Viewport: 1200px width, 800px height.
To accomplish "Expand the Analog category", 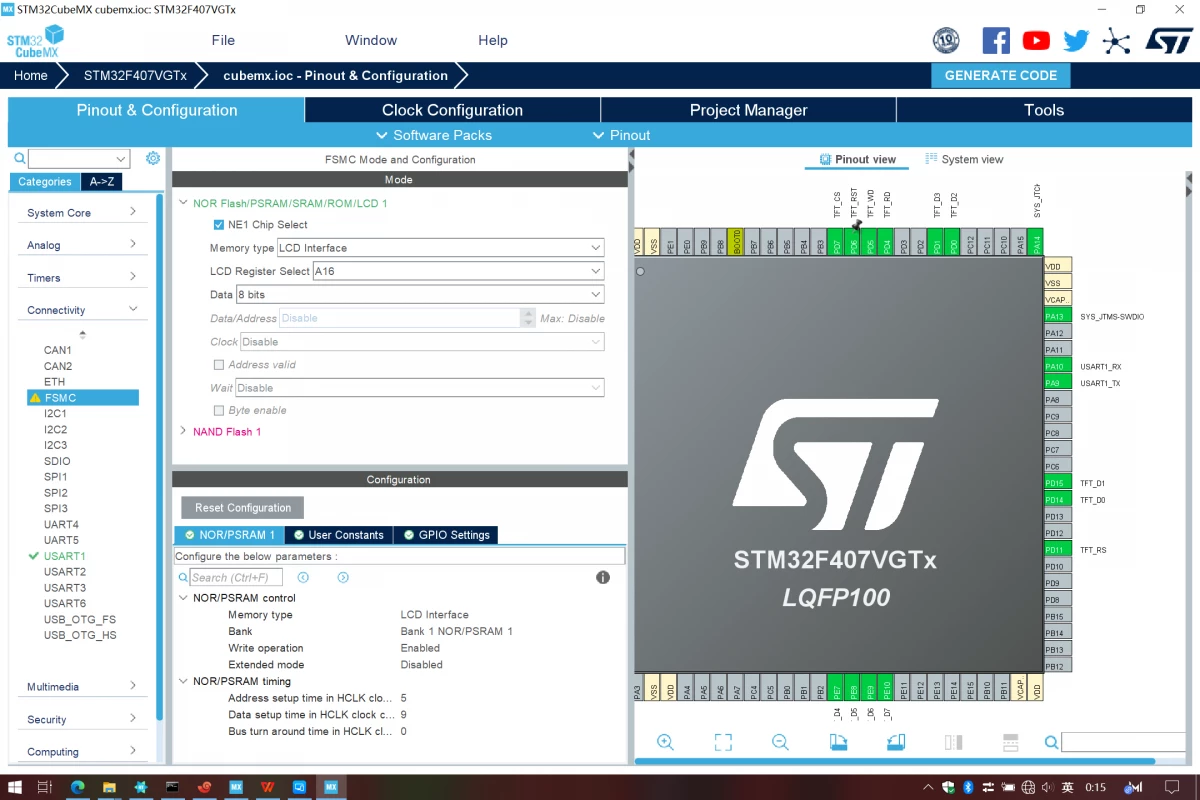I will point(82,245).
